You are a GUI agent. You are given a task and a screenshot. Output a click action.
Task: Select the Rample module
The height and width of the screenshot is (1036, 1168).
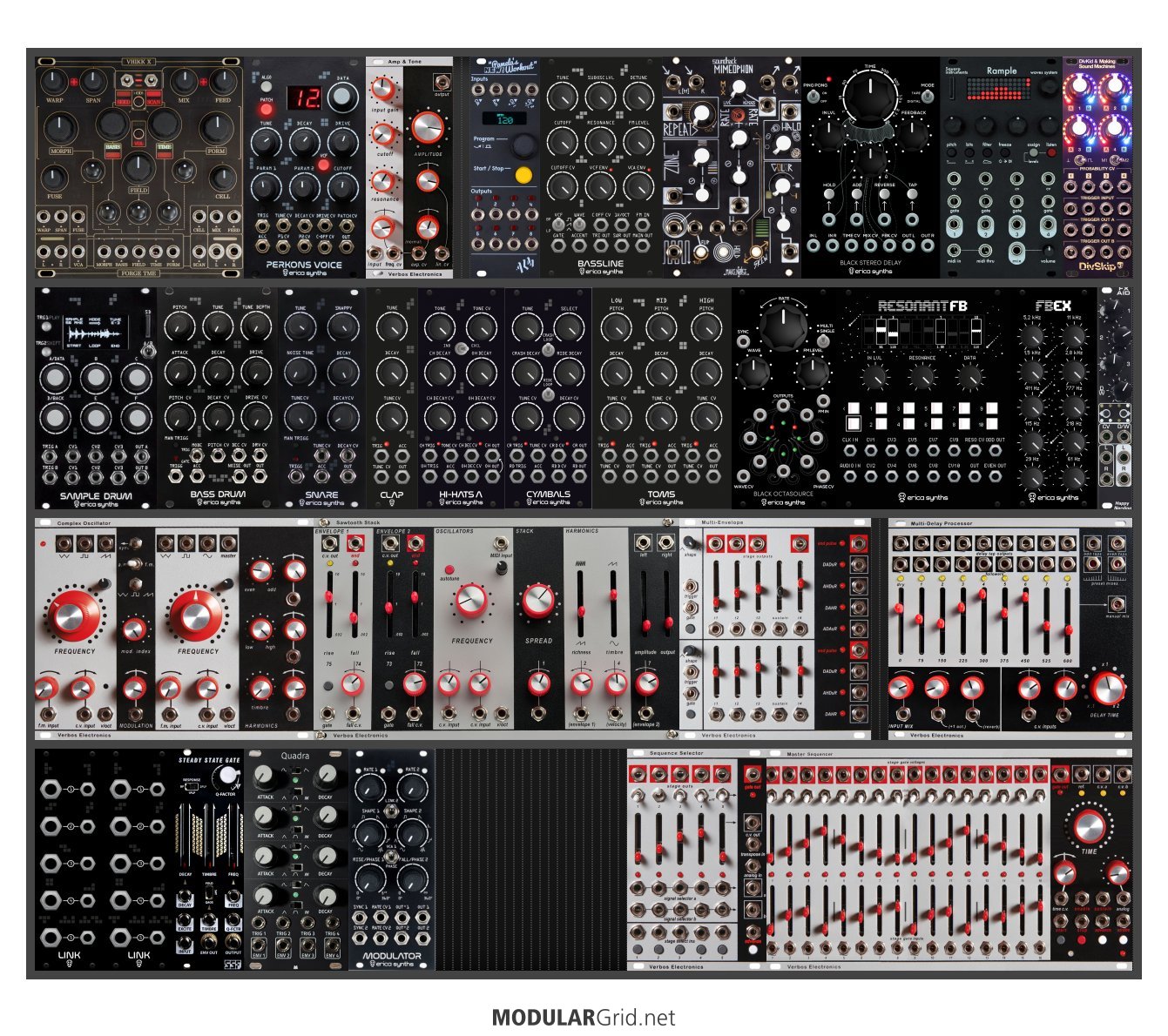[x=1001, y=168]
